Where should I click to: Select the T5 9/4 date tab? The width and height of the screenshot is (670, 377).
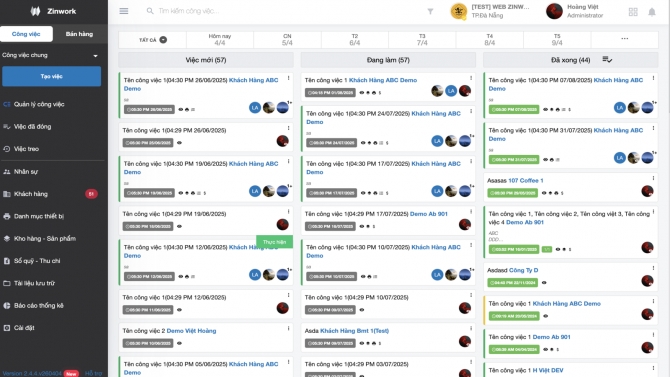tap(557, 39)
